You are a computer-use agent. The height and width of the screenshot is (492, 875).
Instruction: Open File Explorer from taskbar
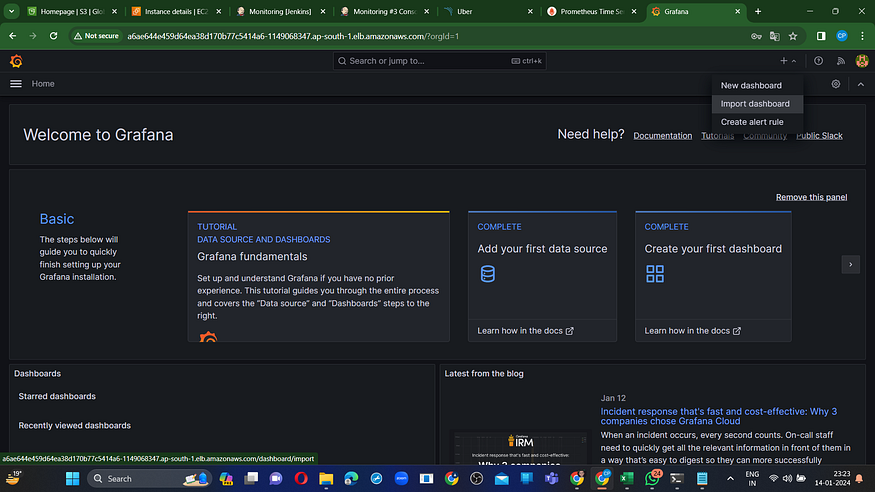326,479
